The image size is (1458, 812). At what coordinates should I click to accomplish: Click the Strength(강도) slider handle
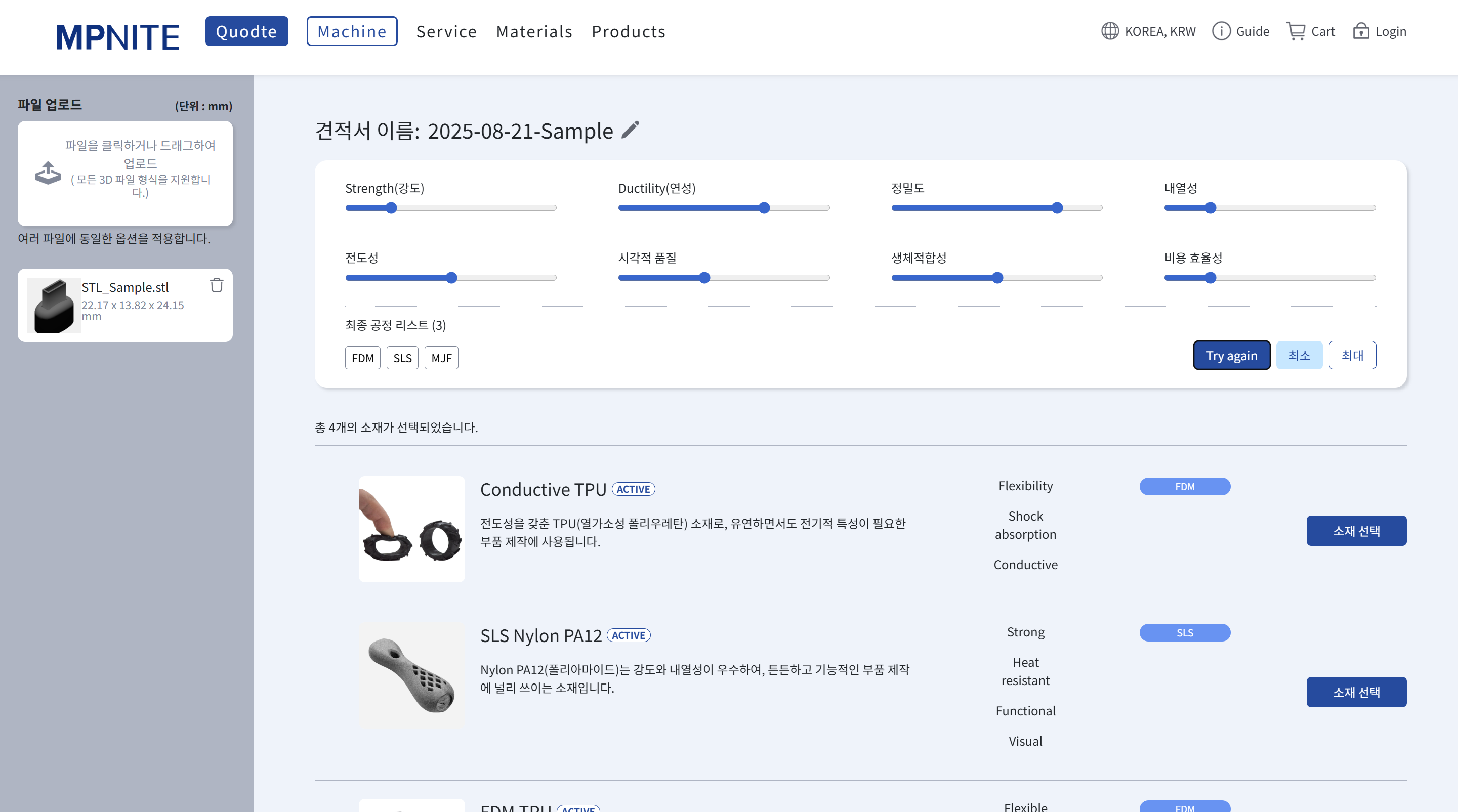(x=391, y=208)
